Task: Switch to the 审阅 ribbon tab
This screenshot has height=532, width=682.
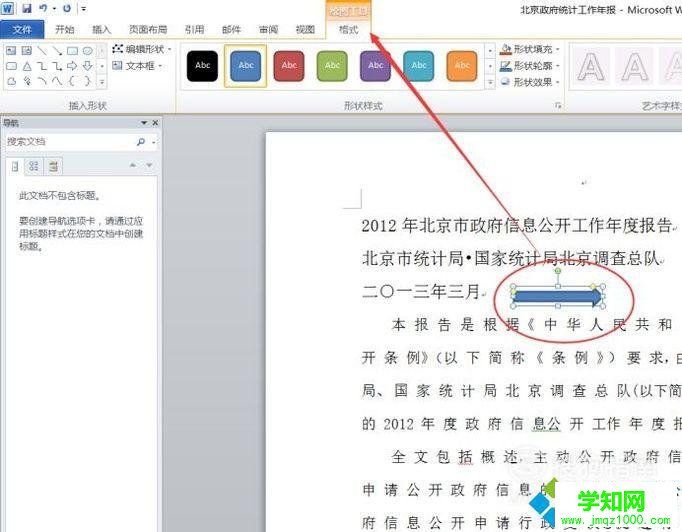Action: point(268,30)
